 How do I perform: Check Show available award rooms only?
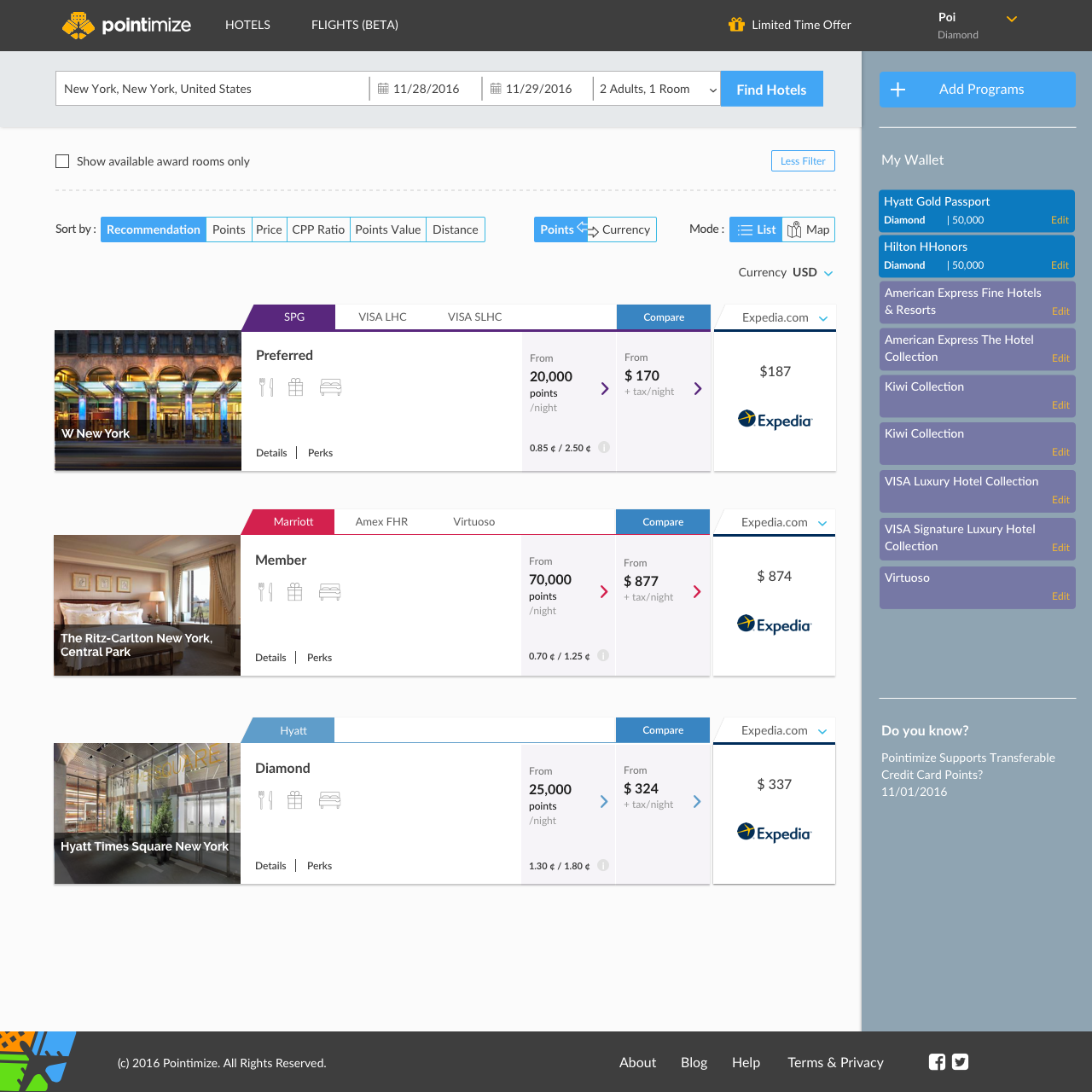(x=62, y=161)
